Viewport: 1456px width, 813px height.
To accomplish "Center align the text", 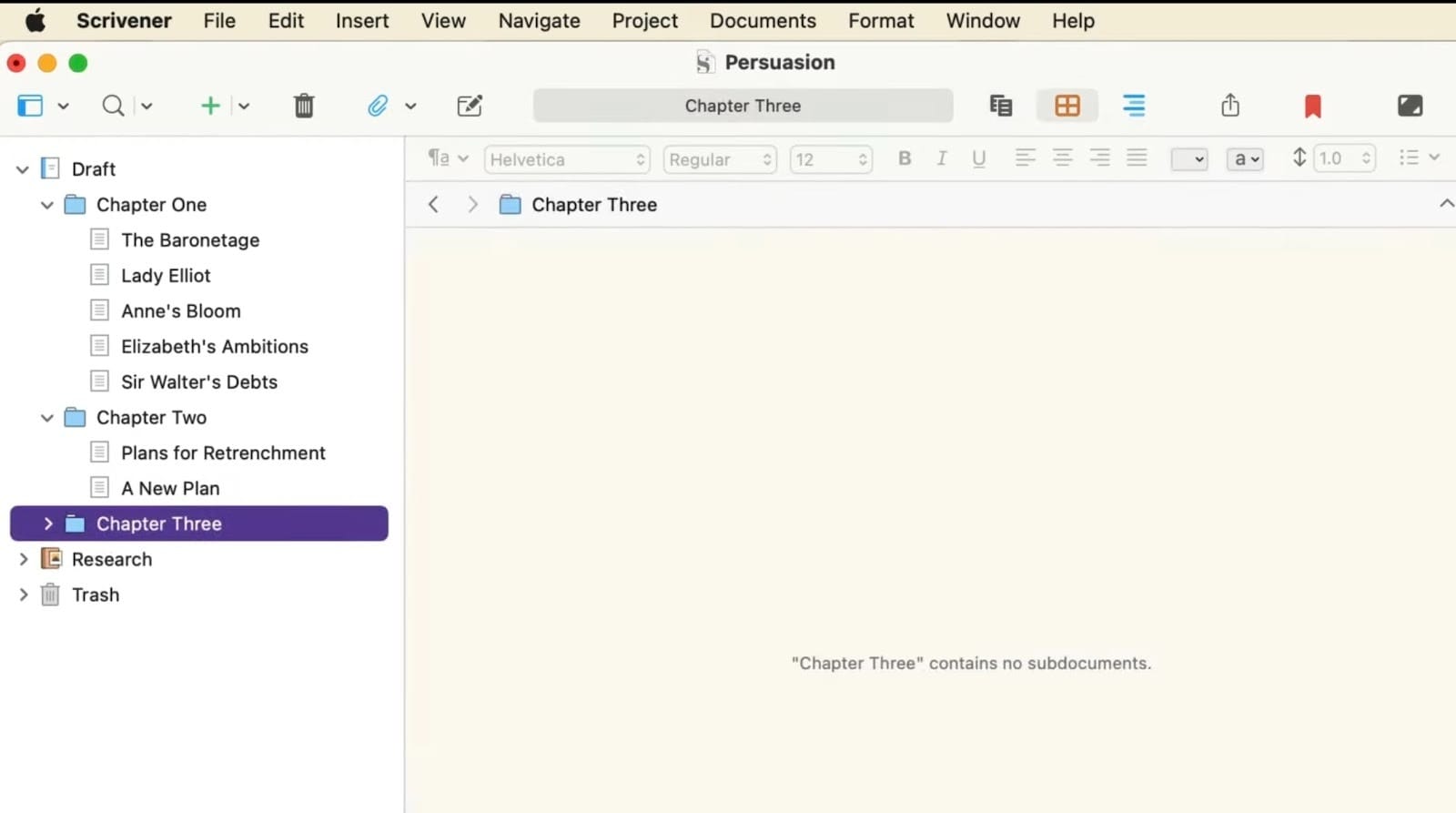I will (1062, 158).
